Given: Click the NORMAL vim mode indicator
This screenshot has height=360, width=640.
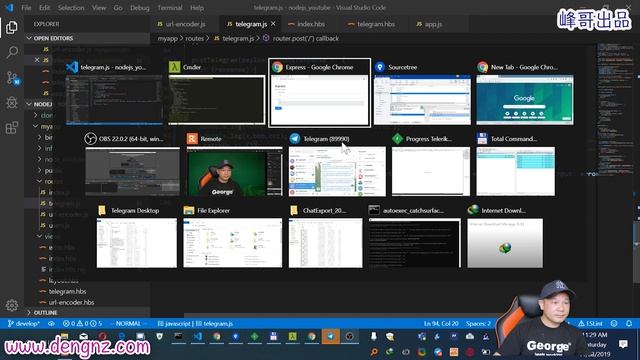Looking at the screenshot, I should tap(128, 324).
